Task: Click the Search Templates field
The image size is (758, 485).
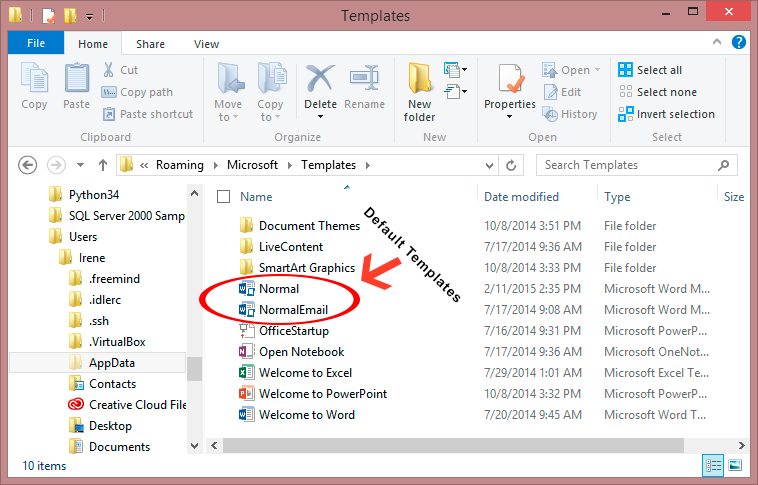Action: point(637,165)
